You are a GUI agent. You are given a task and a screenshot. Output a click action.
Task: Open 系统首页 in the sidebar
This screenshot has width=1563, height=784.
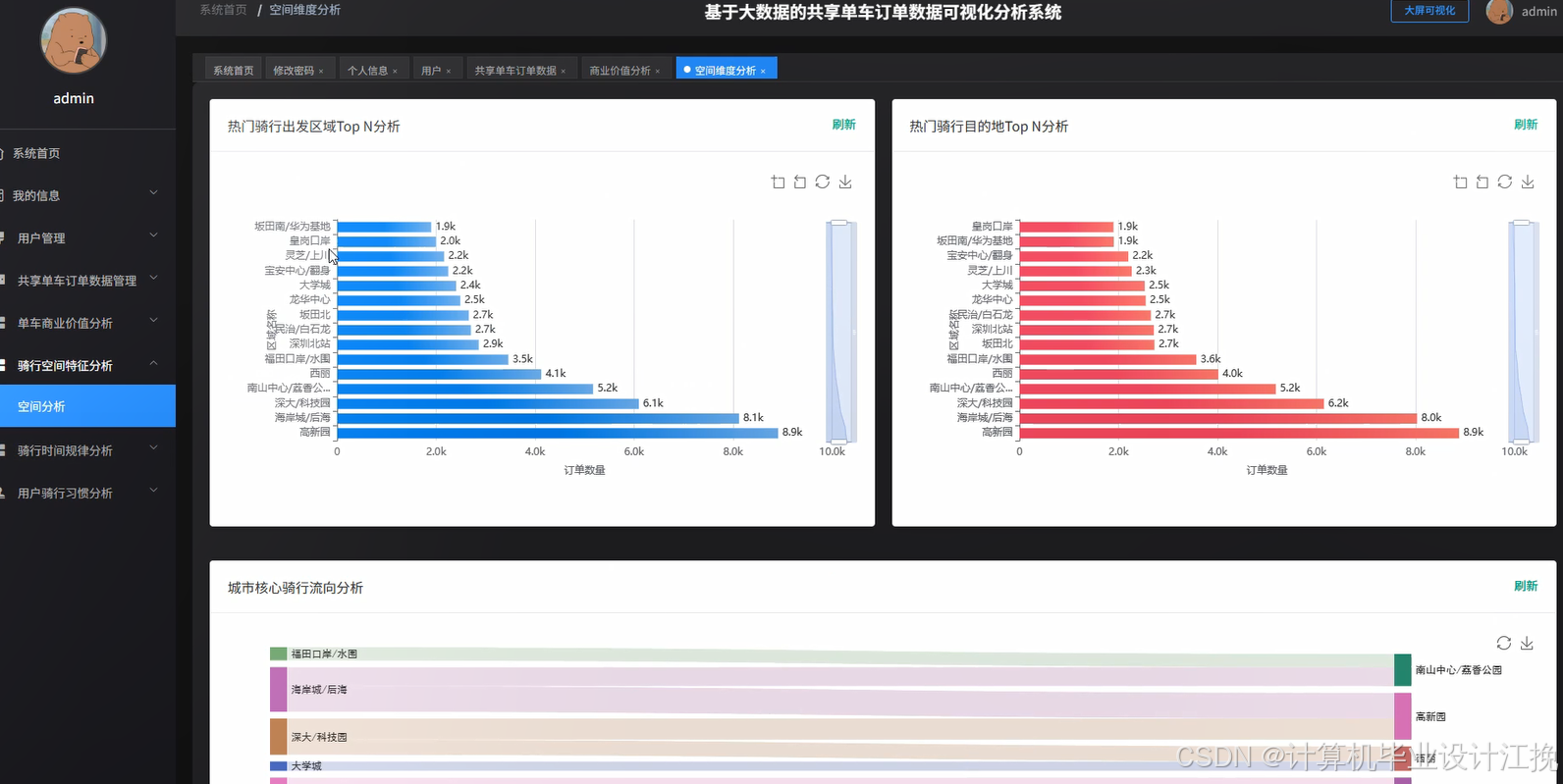click(87, 153)
